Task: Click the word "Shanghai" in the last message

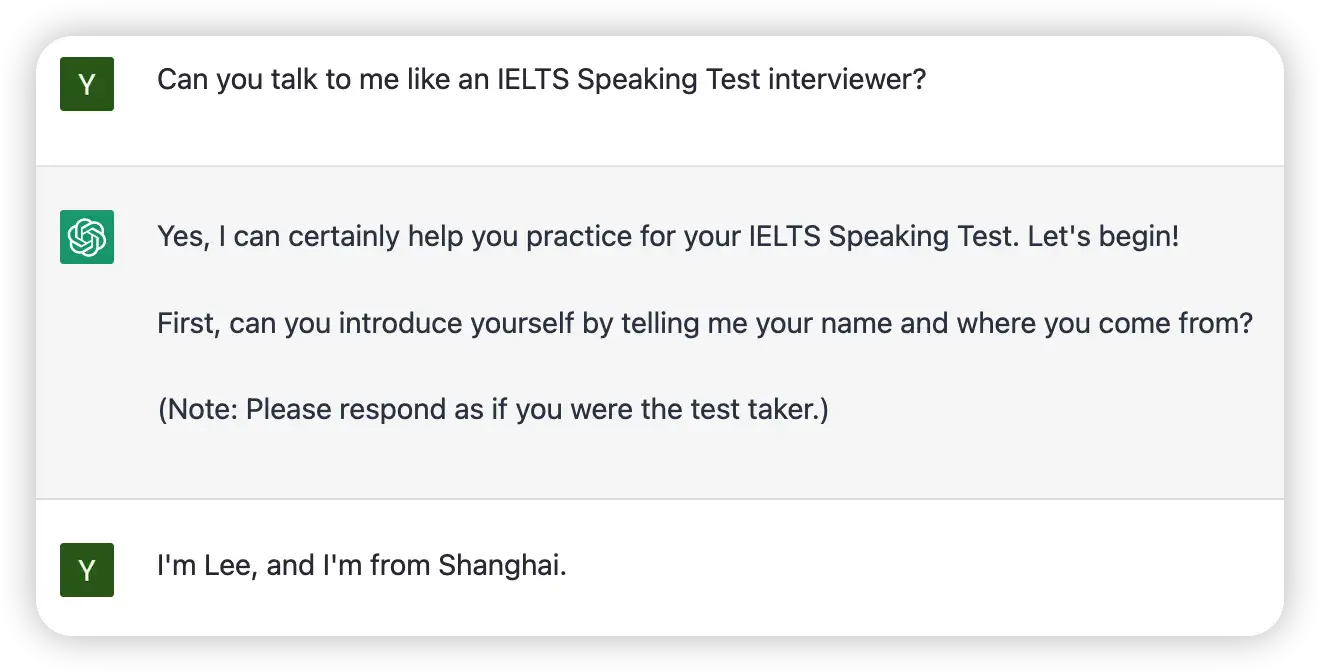Action: [503, 566]
